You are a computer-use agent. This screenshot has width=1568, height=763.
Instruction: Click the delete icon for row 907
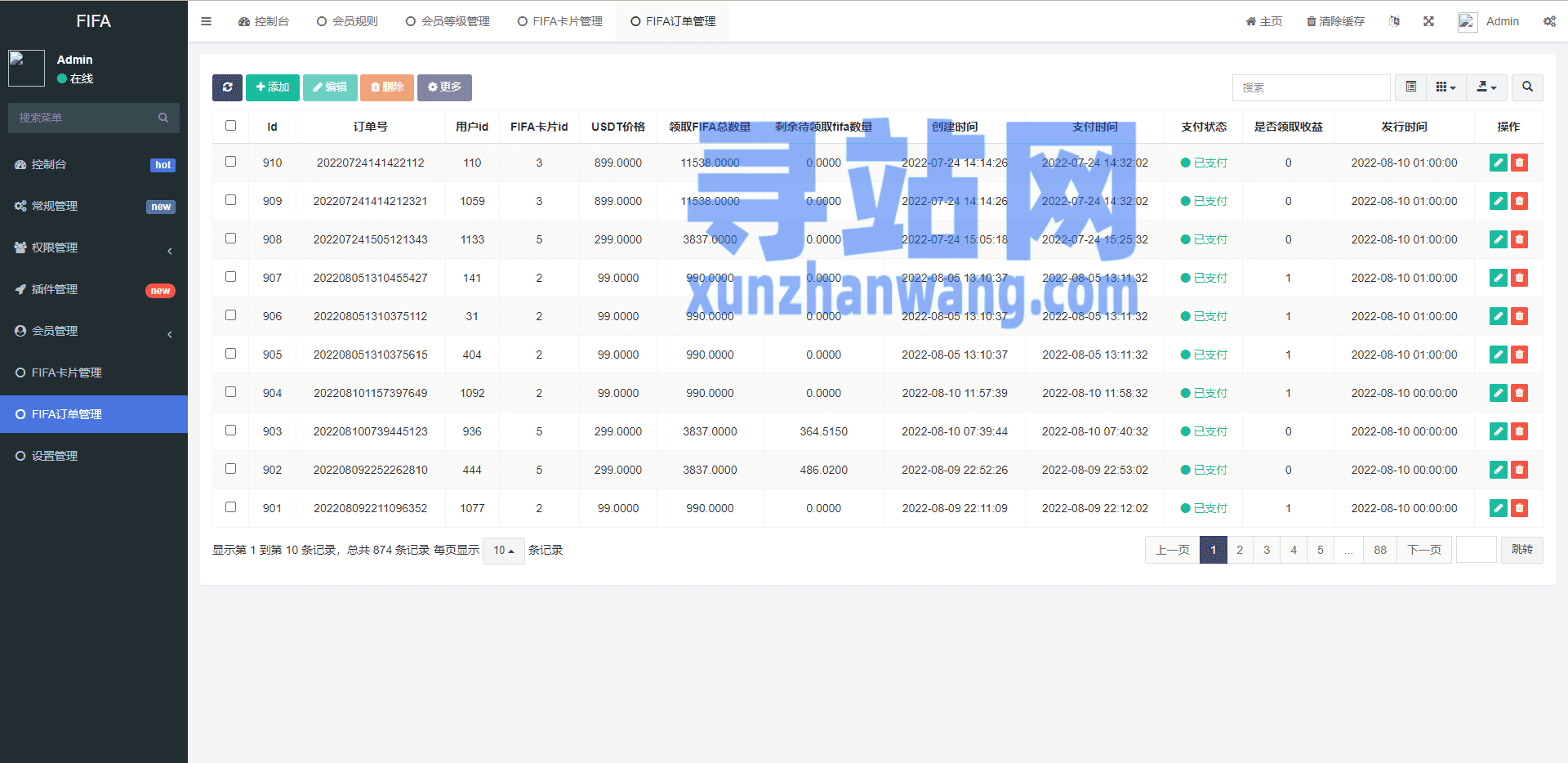1519,278
